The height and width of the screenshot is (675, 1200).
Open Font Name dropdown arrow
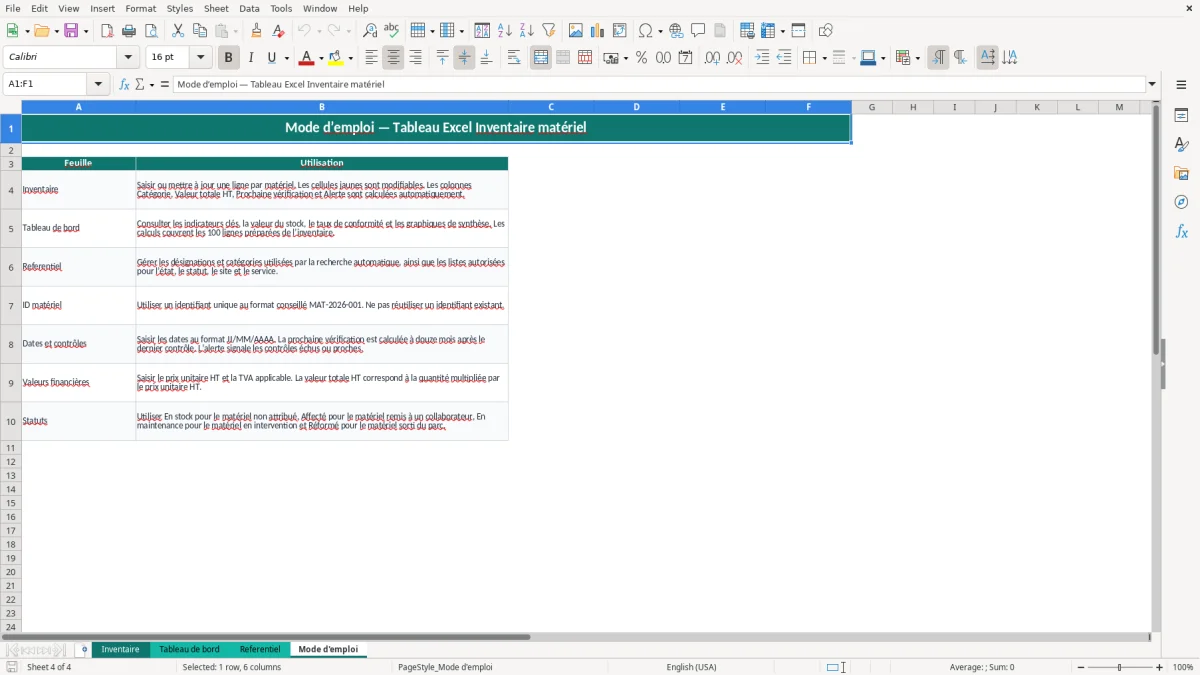click(128, 58)
